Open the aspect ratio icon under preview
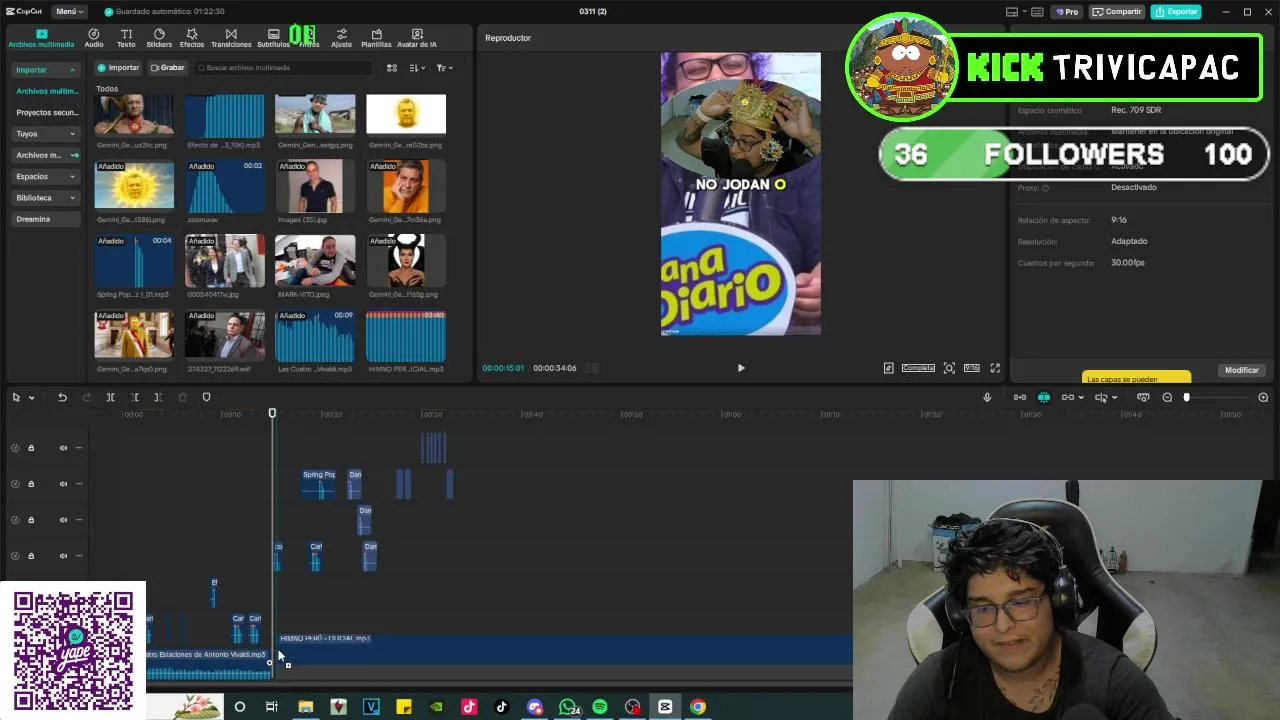This screenshot has height=720, width=1280. 971,368
